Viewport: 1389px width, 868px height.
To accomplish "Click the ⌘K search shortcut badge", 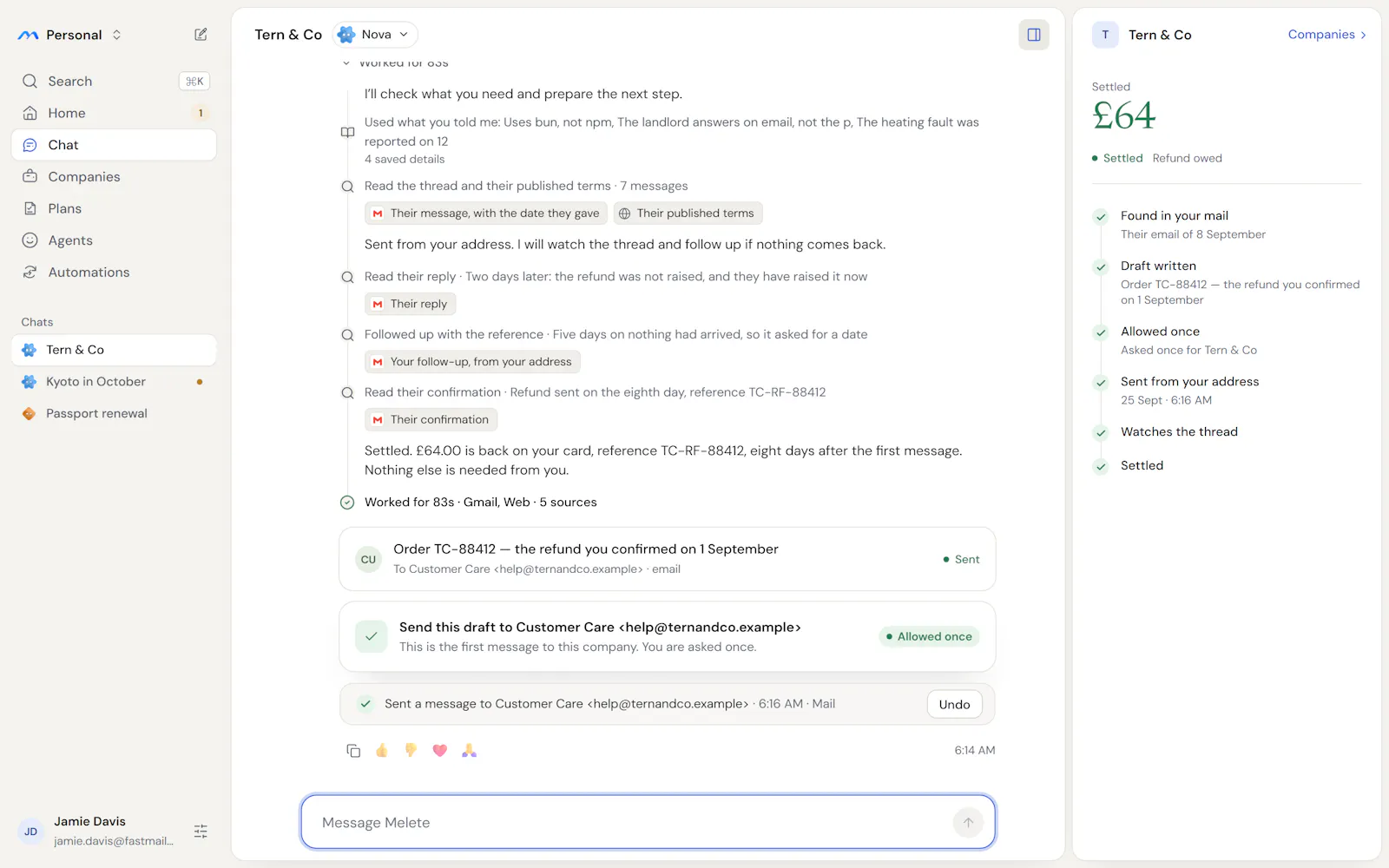I will point(194,81).
